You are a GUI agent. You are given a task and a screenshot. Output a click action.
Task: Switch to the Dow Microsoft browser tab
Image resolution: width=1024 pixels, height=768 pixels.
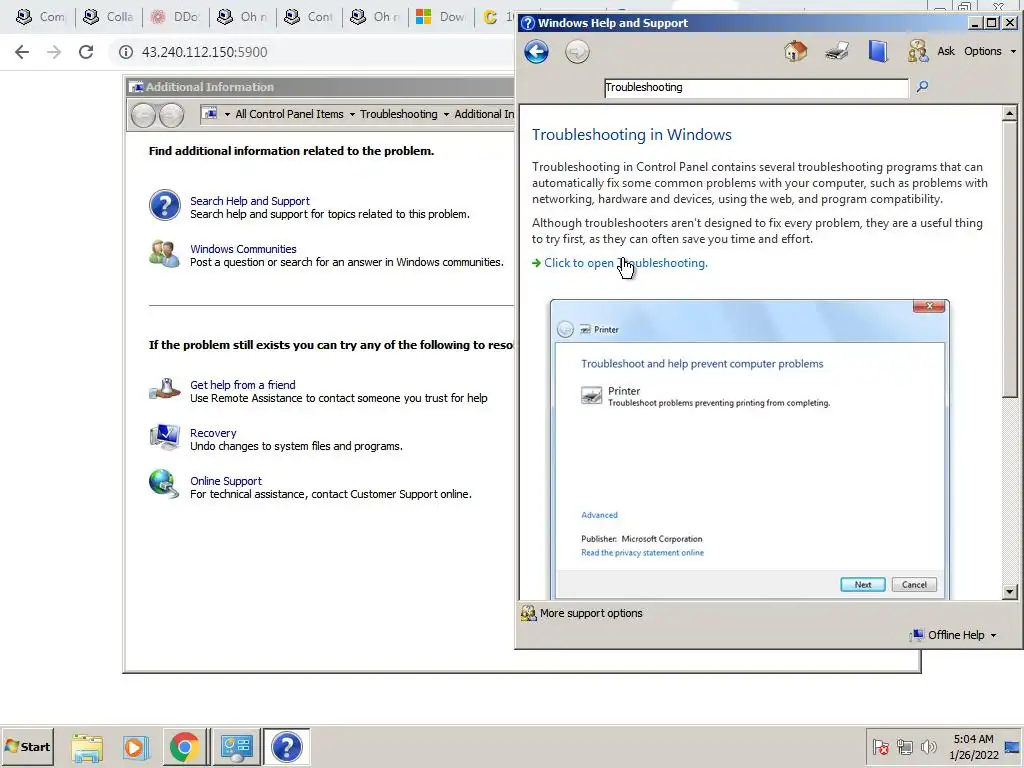click(441, 17)
